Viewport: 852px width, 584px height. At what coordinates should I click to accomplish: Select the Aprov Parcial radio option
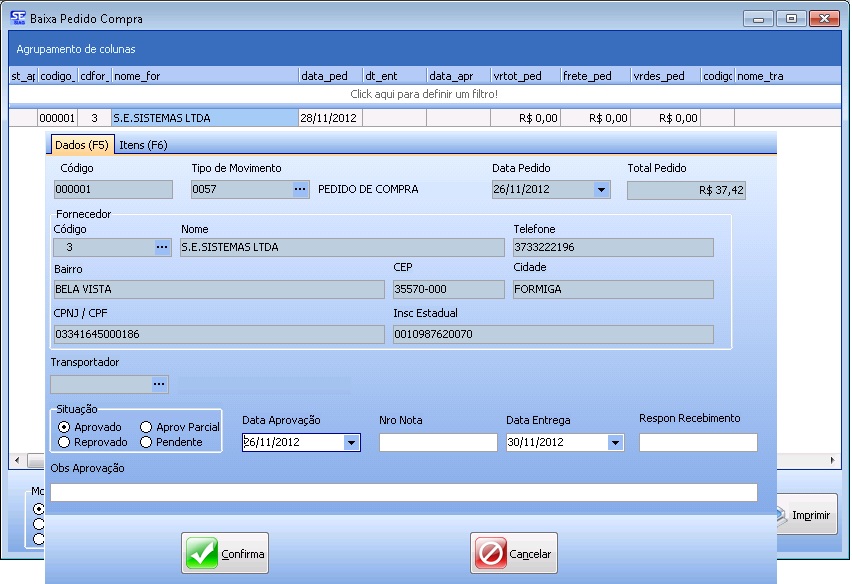point(147,427)
